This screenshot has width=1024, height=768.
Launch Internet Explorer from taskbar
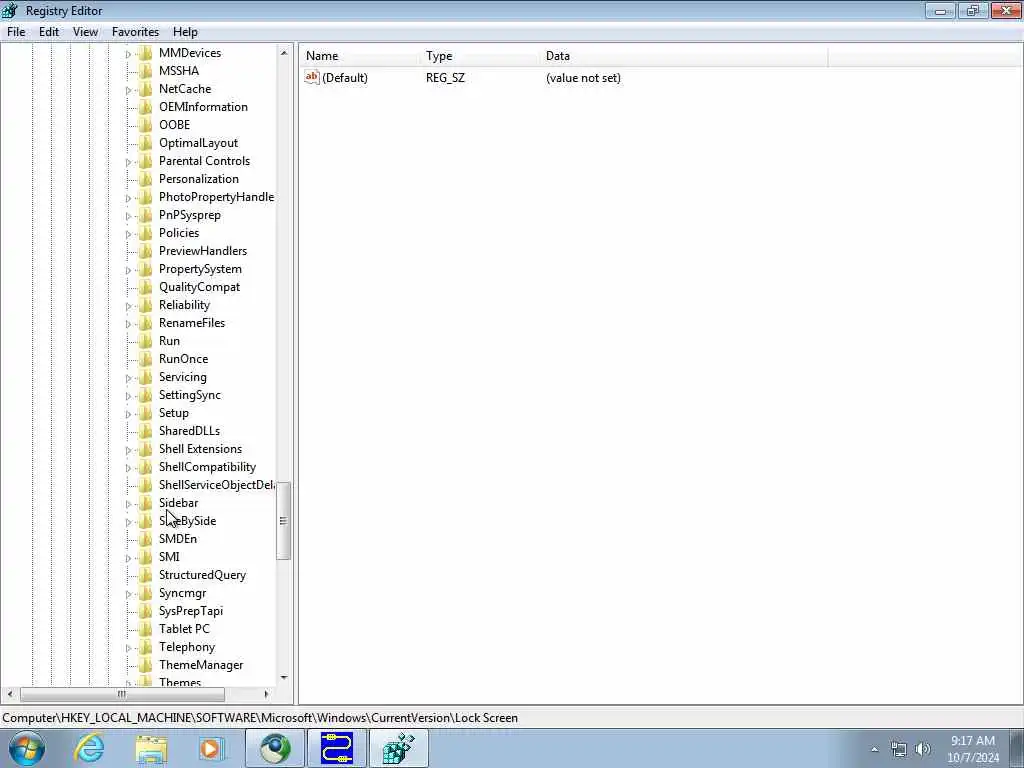(89, 748)
